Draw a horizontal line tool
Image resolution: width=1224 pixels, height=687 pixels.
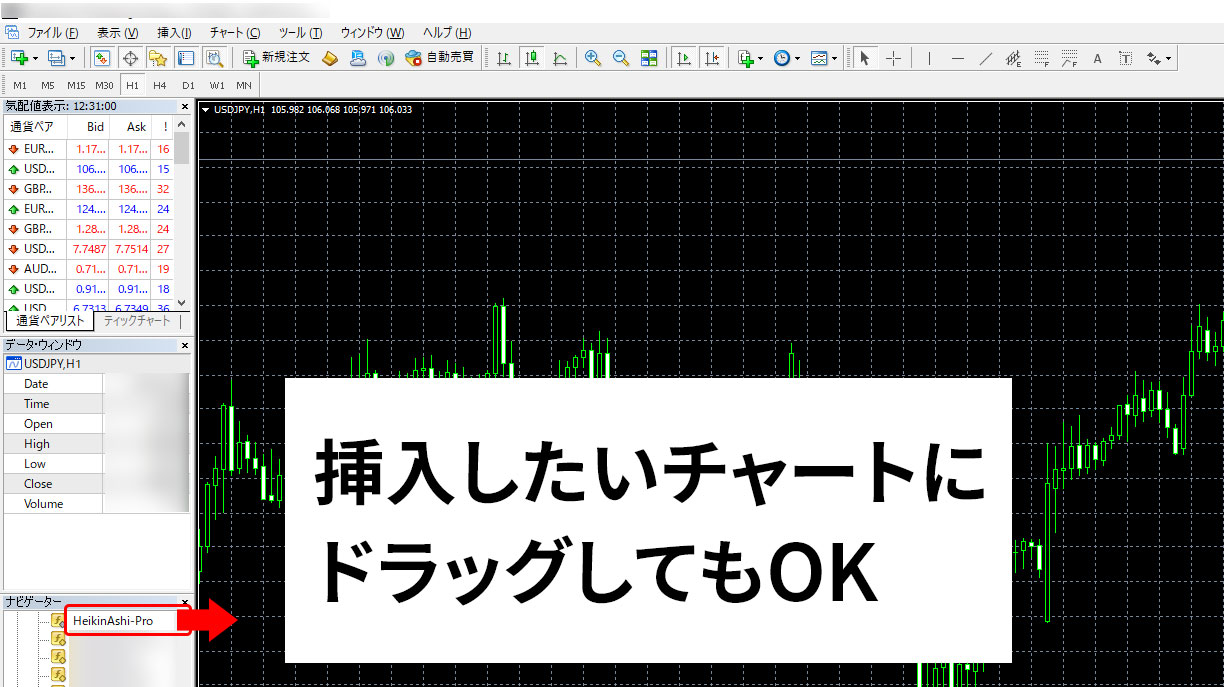(x=957, y=58)
